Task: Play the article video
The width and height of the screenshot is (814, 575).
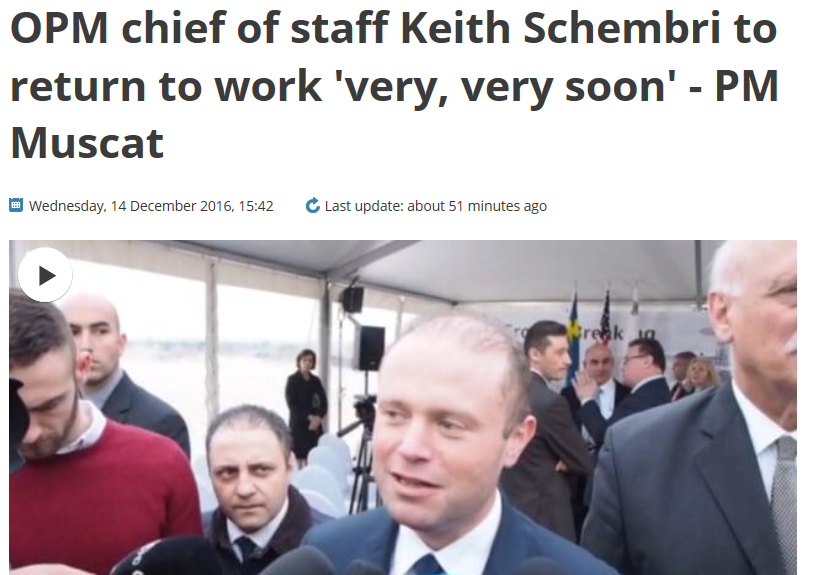Action: [x=45, y=275]
